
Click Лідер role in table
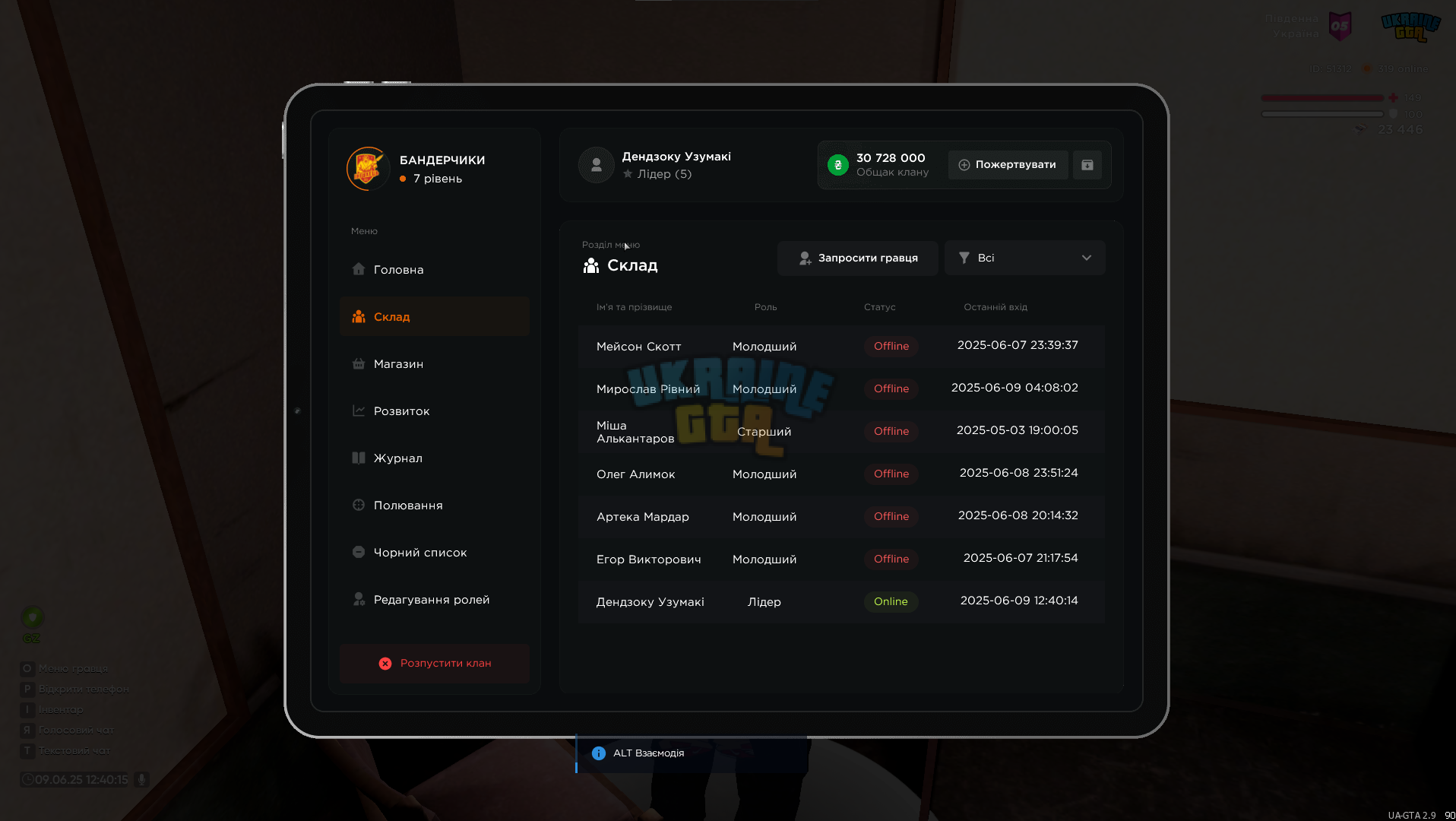pyautogui.click(x=764, y=602)
